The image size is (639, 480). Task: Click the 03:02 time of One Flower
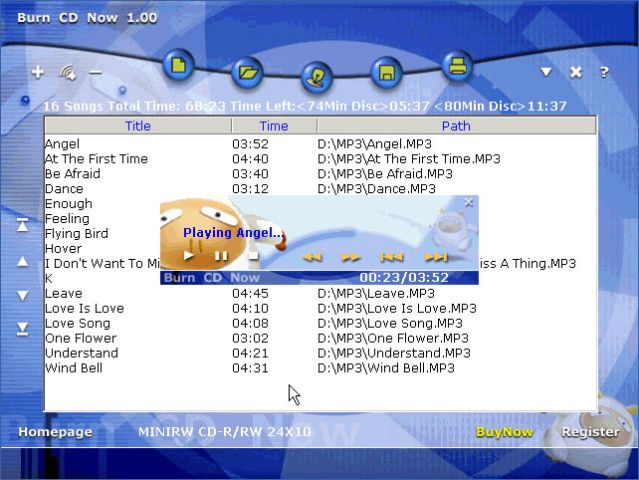click(x=250, y=338)
